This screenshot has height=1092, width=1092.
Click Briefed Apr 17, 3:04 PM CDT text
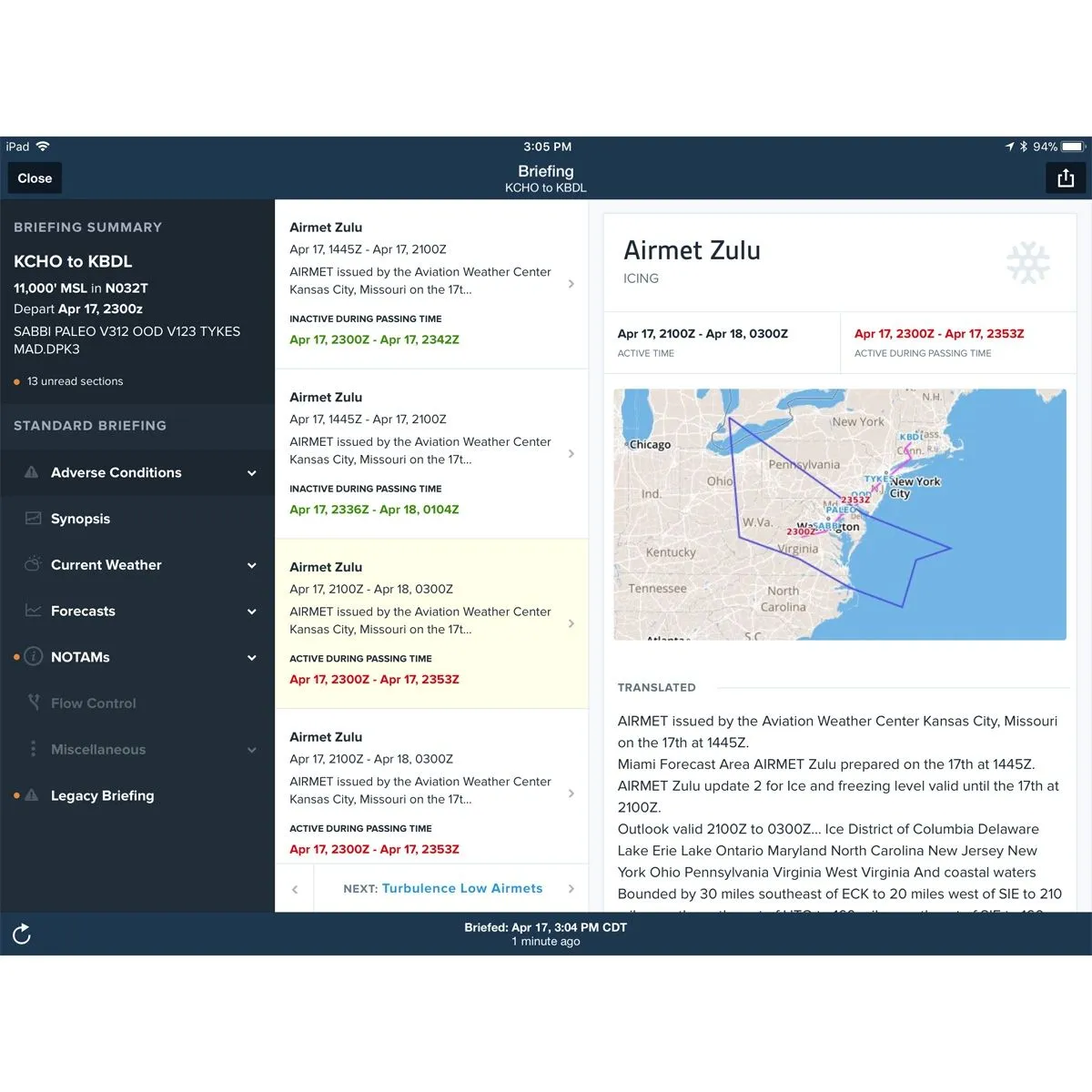click(545, 927)
